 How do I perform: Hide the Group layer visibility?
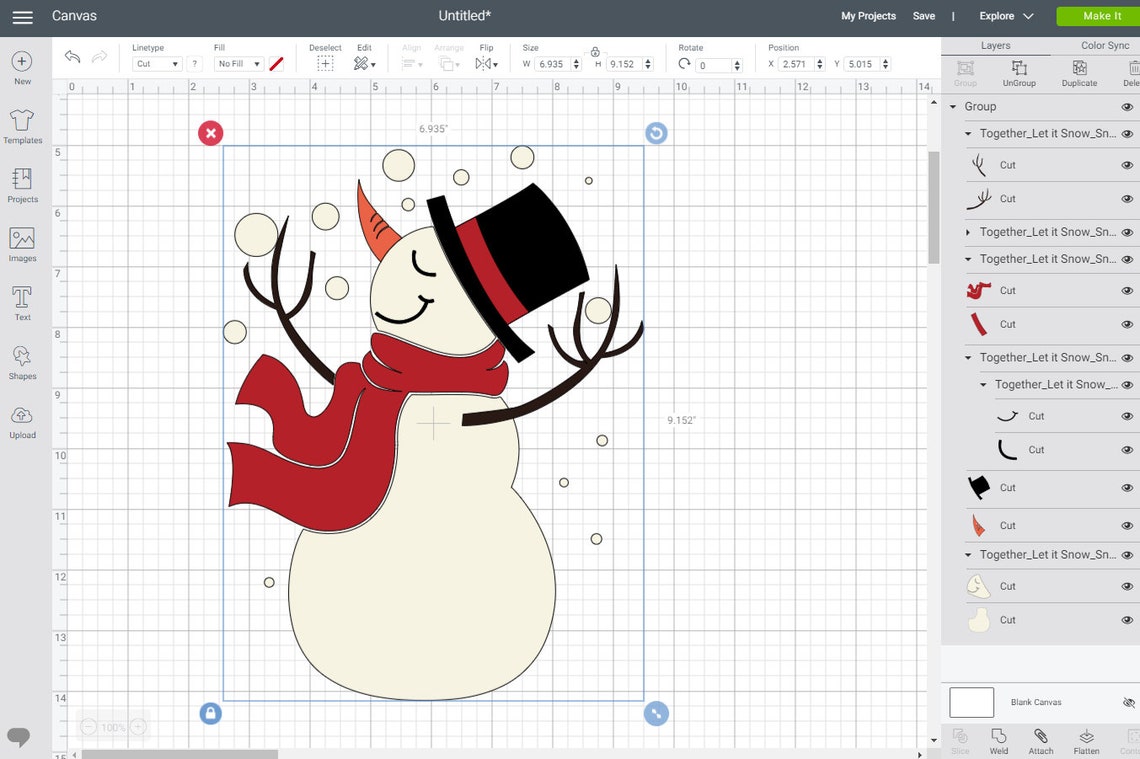(x=1128, y=106)
